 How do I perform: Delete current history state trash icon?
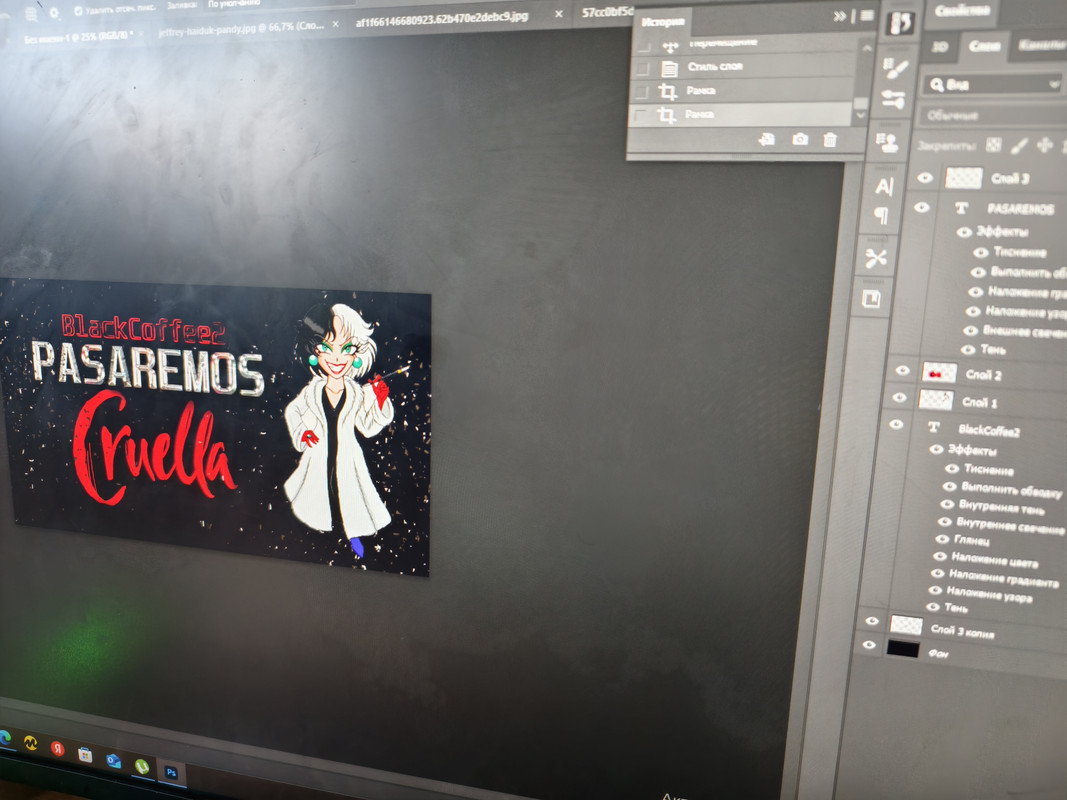pos(830,140)
